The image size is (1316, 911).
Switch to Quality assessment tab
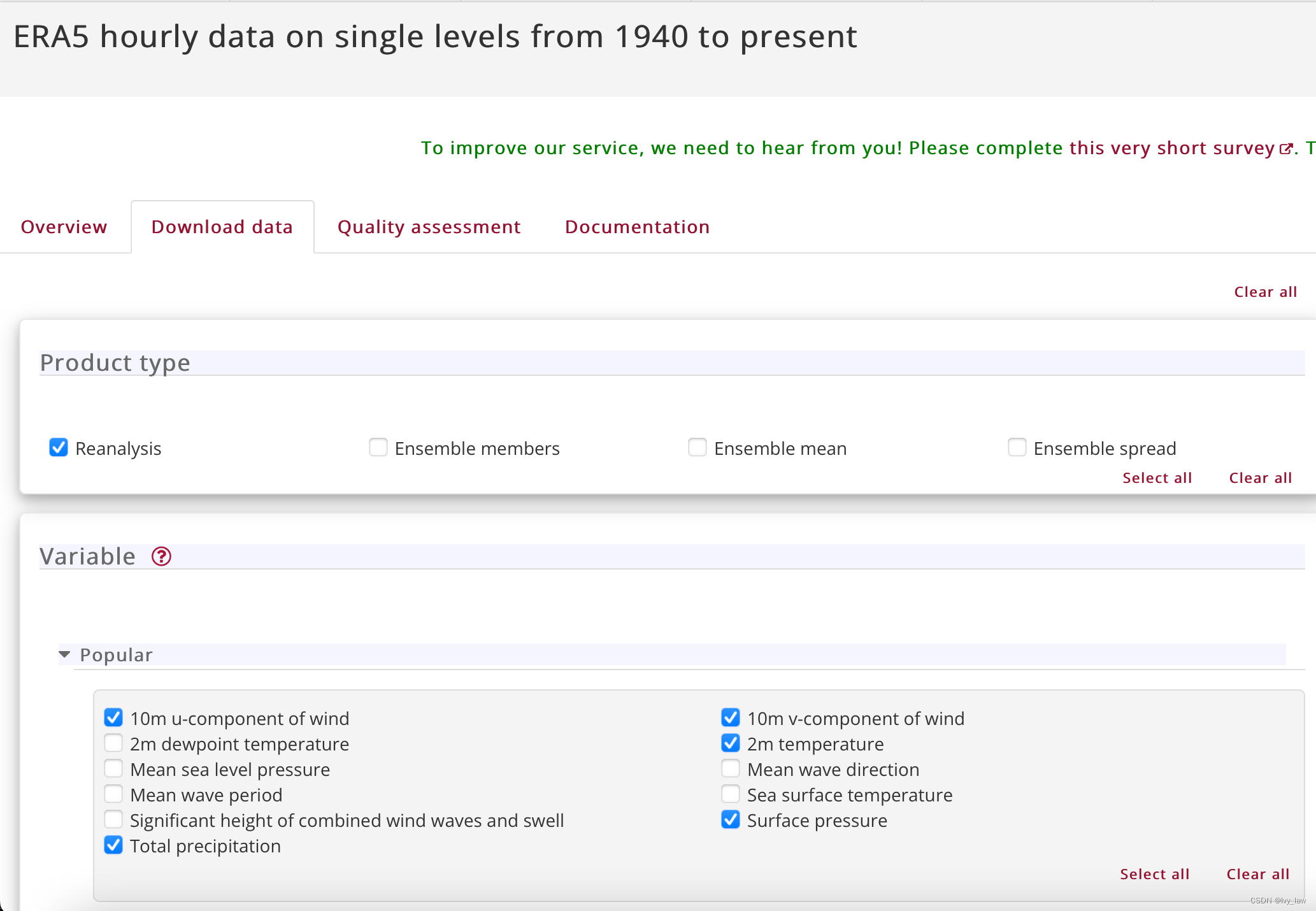pyautogui.click(x=429, y=227)
